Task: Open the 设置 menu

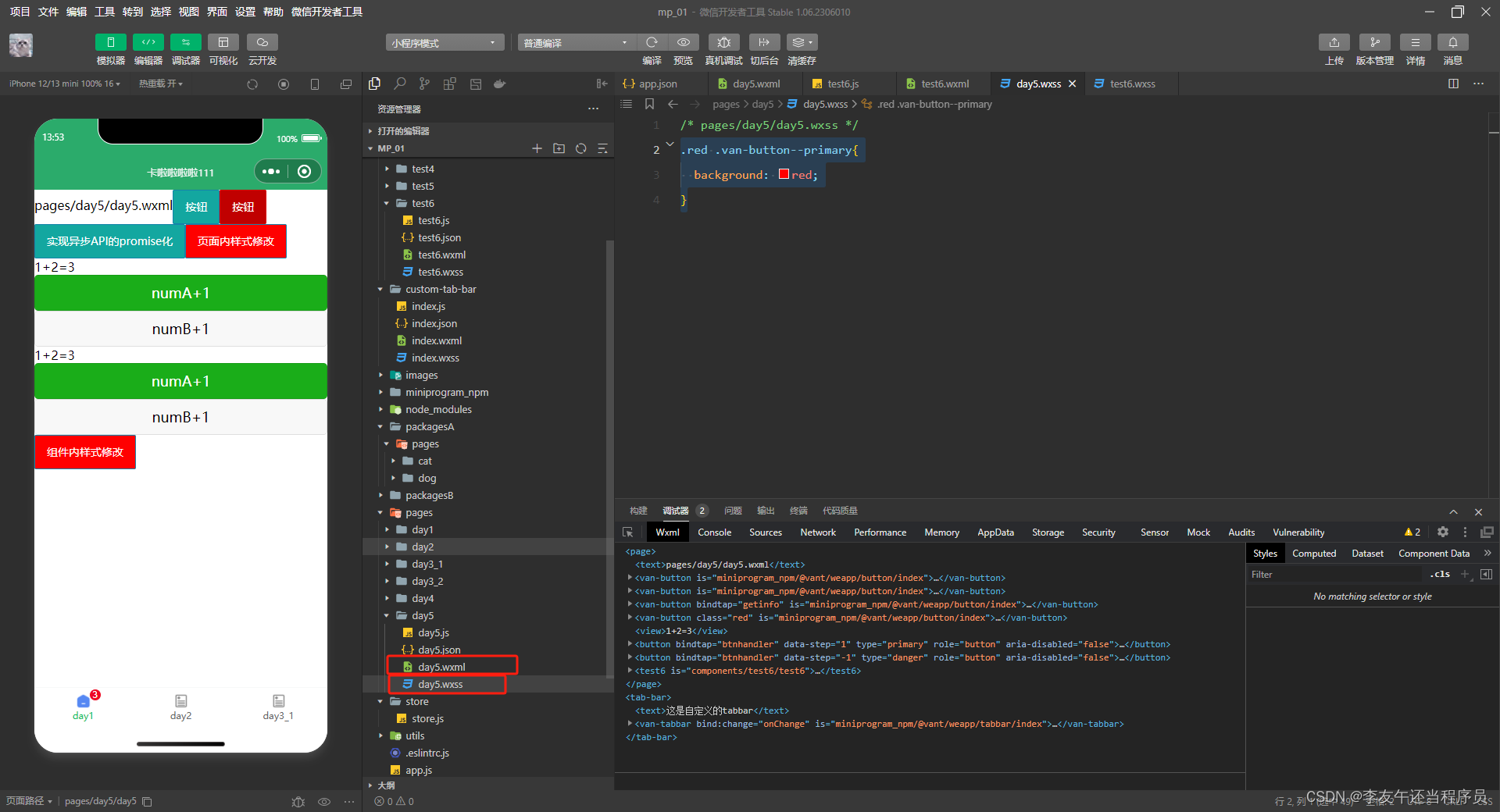Action: pos(245,12)
